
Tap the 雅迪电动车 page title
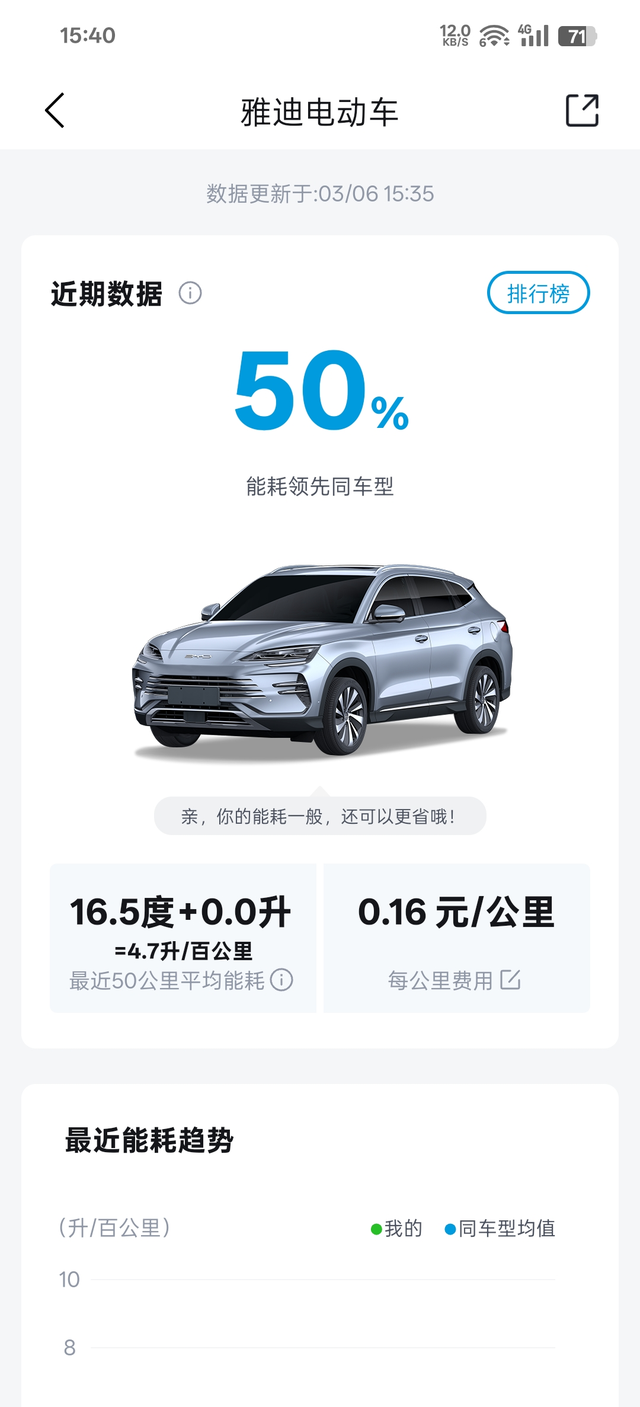[x=320, y=111]
